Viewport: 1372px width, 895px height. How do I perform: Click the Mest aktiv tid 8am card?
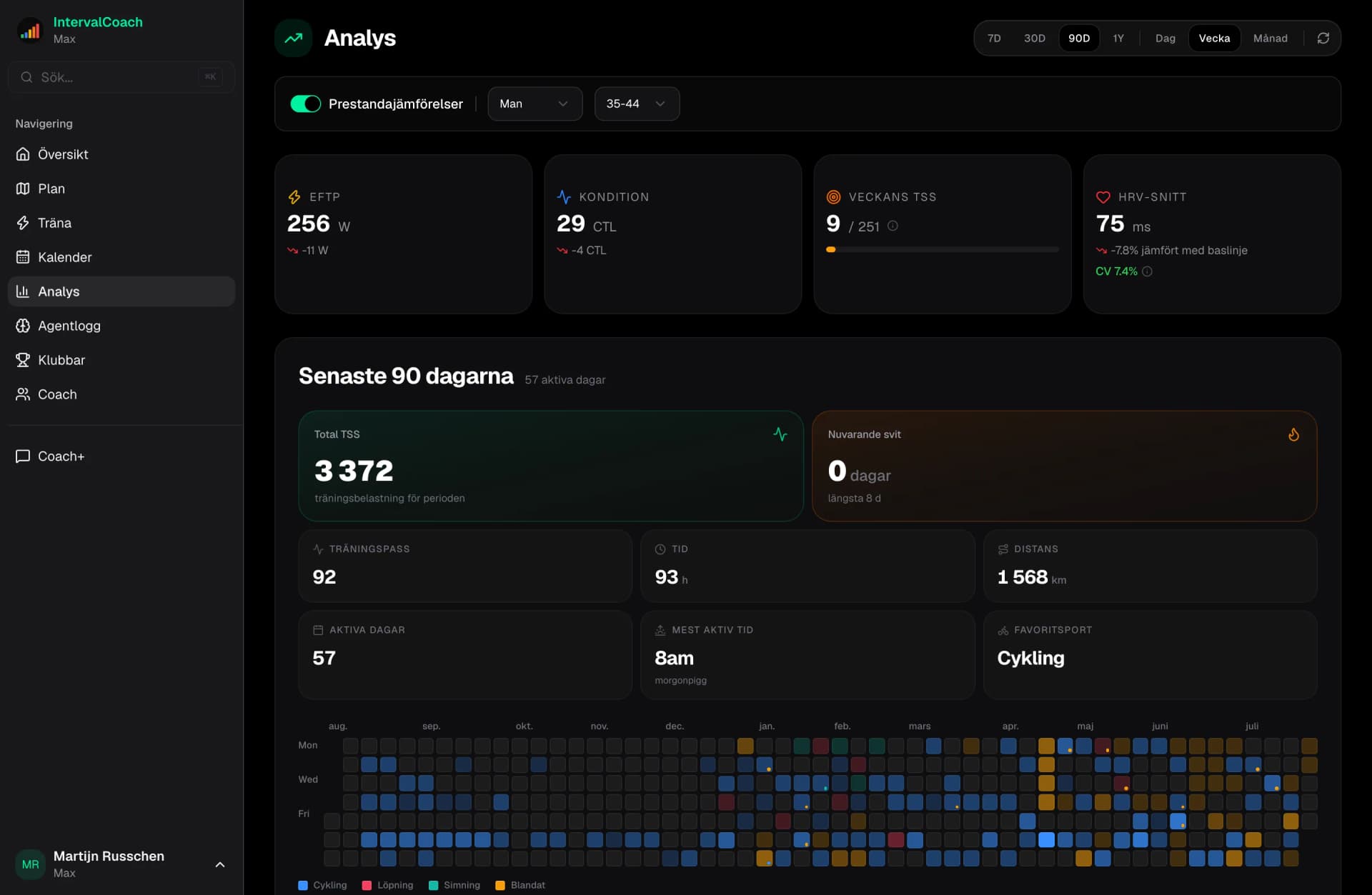807,655
